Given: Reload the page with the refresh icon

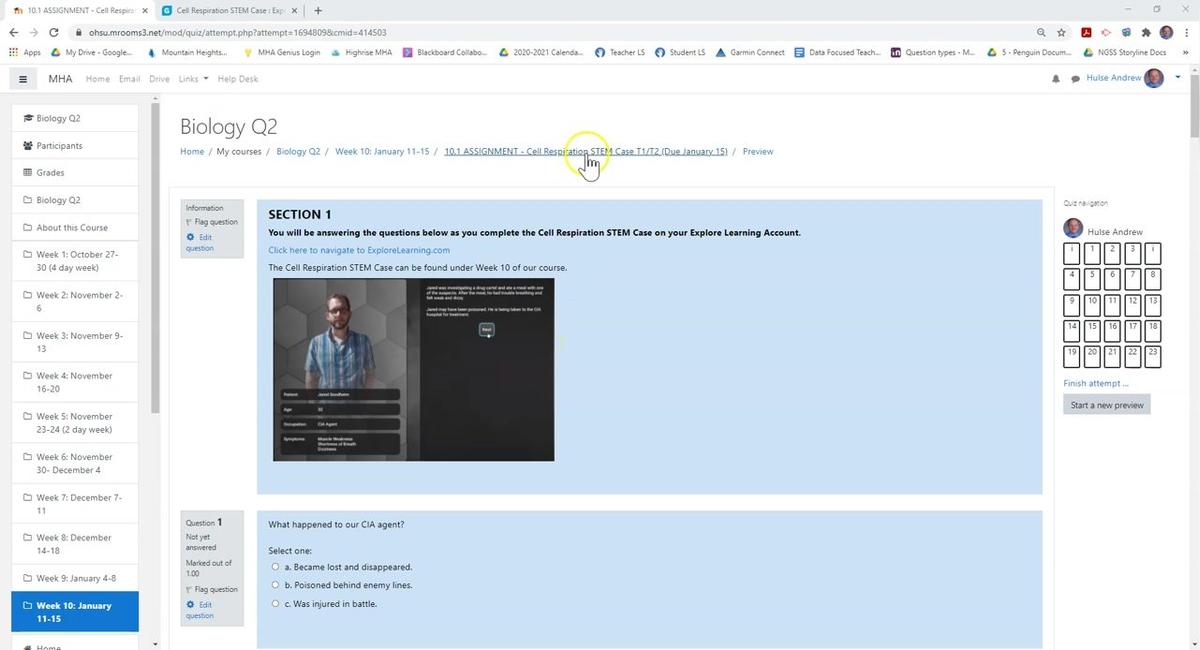Looking at the screenshot, I should pyautogui.click(x=54, y=32).
